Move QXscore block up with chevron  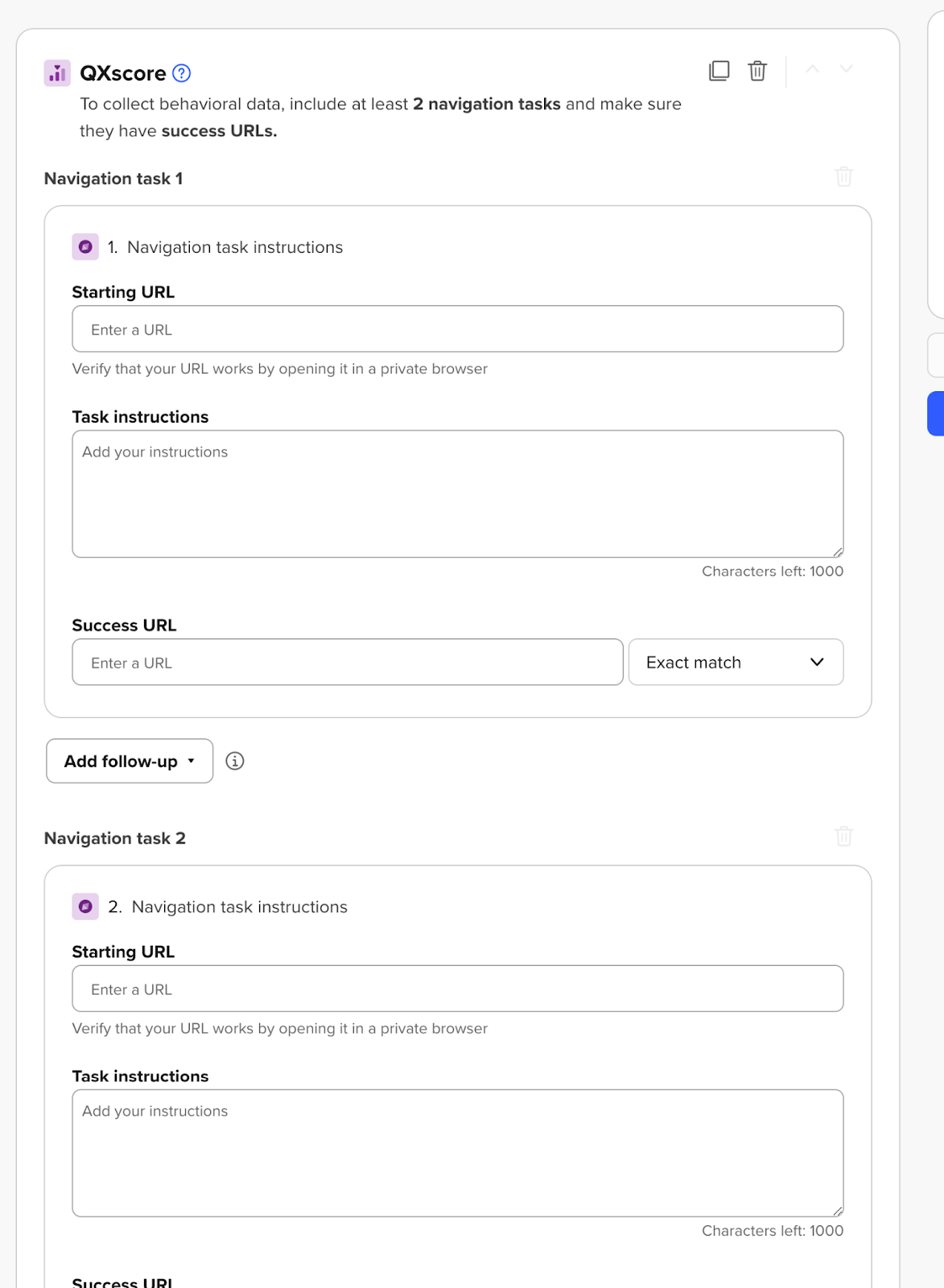coord(813,69)
